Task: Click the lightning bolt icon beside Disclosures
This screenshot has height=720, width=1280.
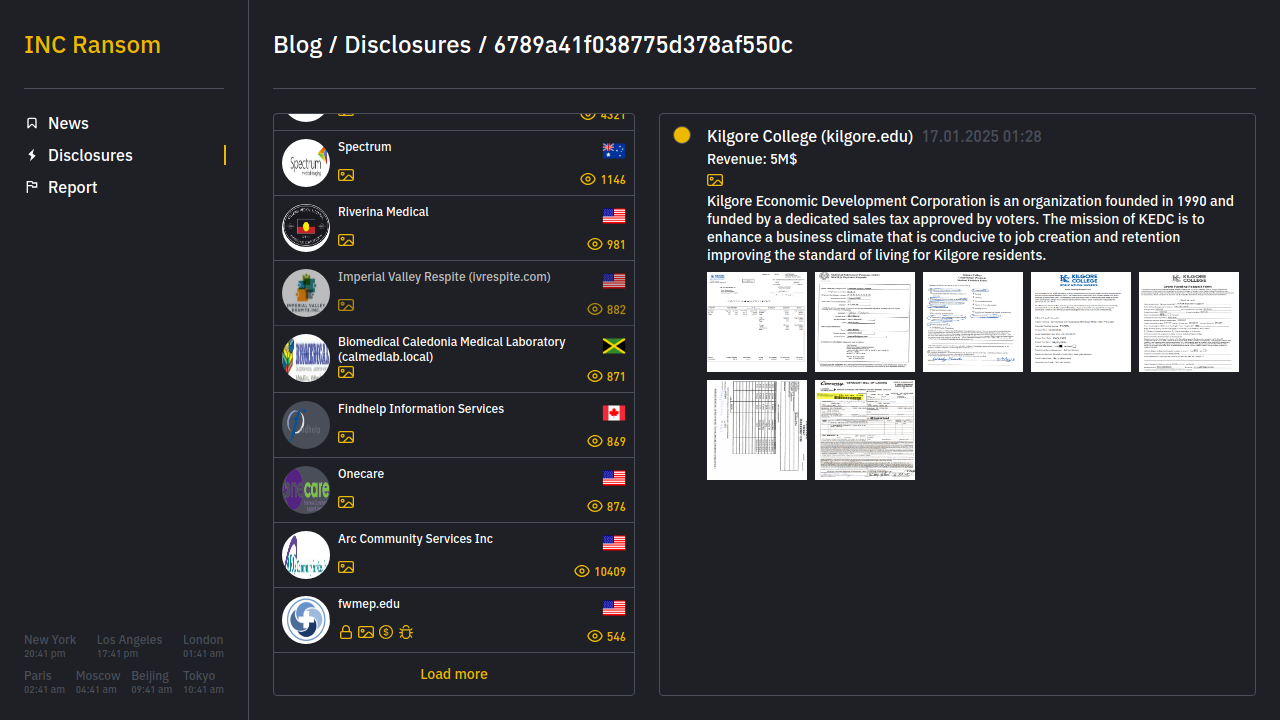Action: pos(32,155)
